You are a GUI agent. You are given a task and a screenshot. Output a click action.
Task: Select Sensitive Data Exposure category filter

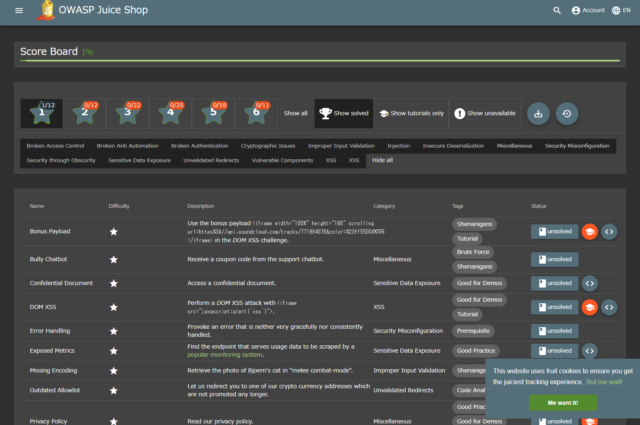click(140, 160)
